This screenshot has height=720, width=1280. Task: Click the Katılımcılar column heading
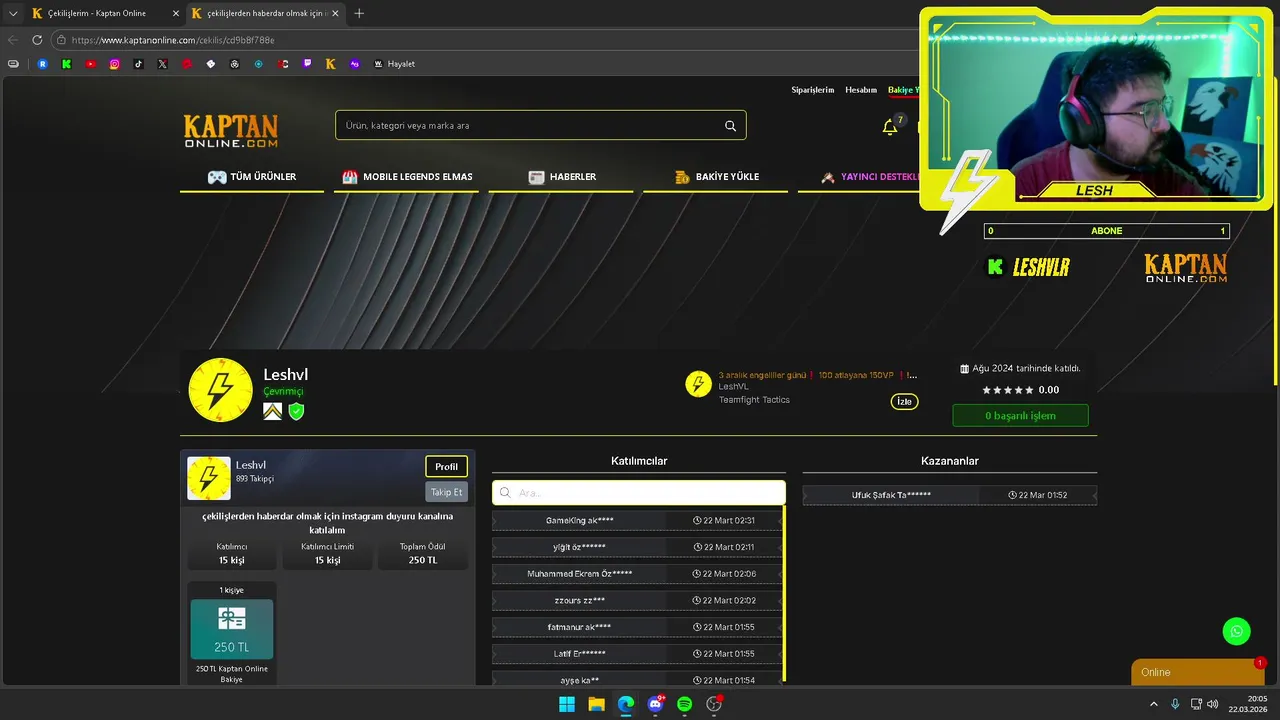coord(639,461)
